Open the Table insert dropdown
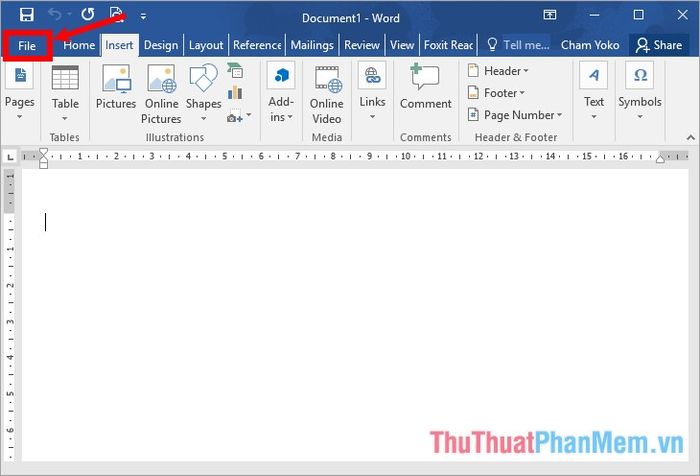The image size is (700, 476). pos(65,93)
